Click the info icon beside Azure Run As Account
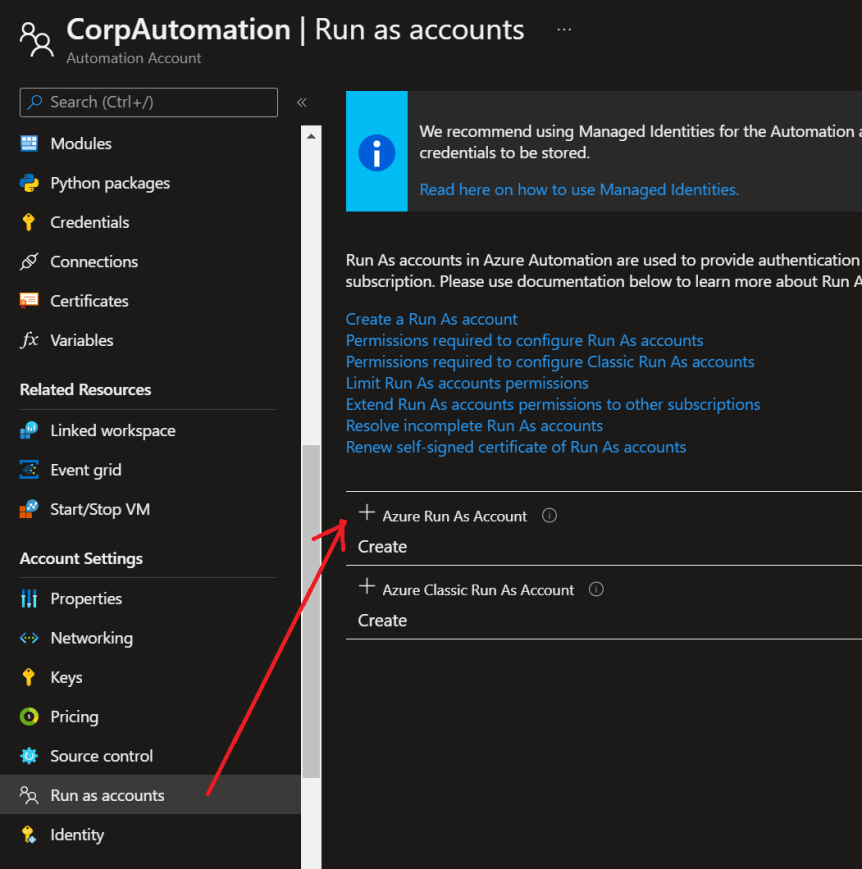This screenshot has width=862, height=869. (549, 515)
